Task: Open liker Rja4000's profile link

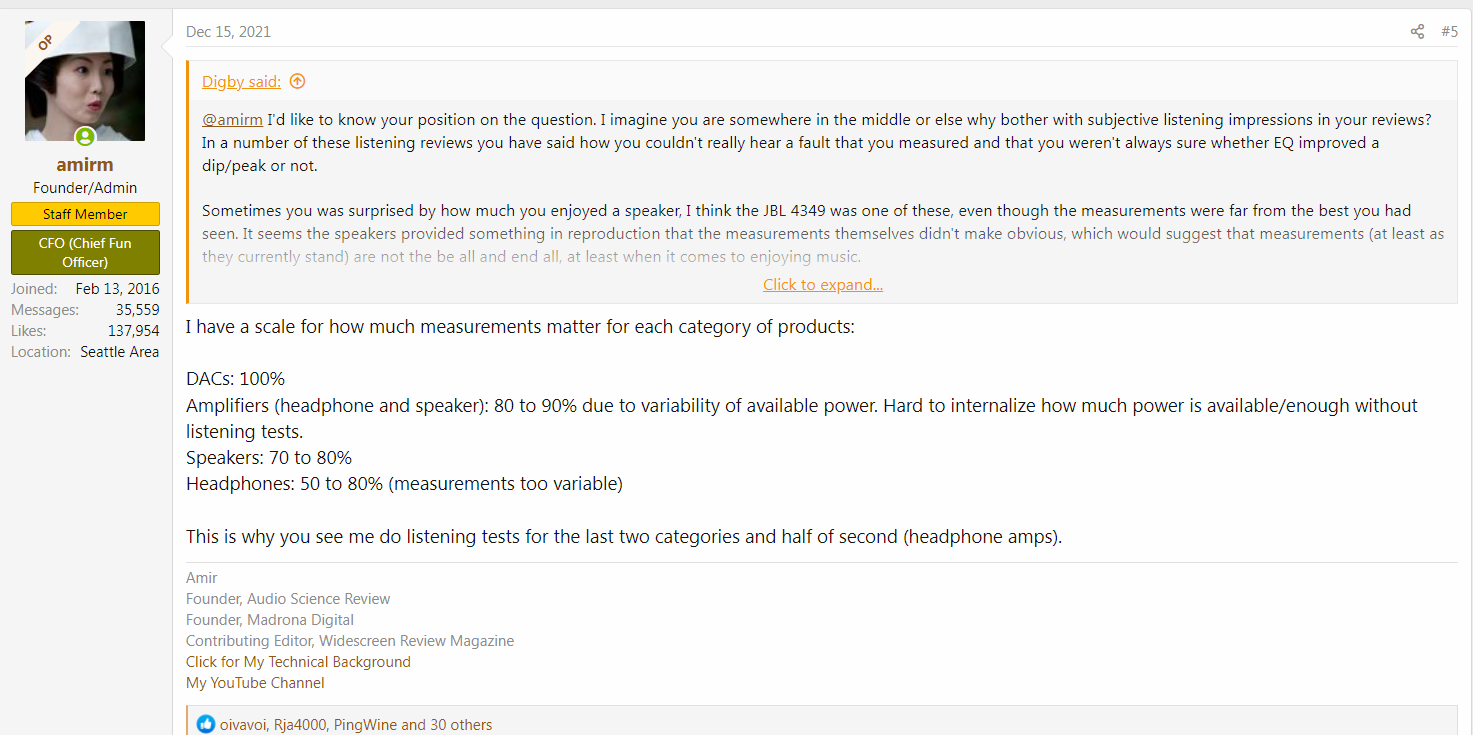Action: point(300,725)
